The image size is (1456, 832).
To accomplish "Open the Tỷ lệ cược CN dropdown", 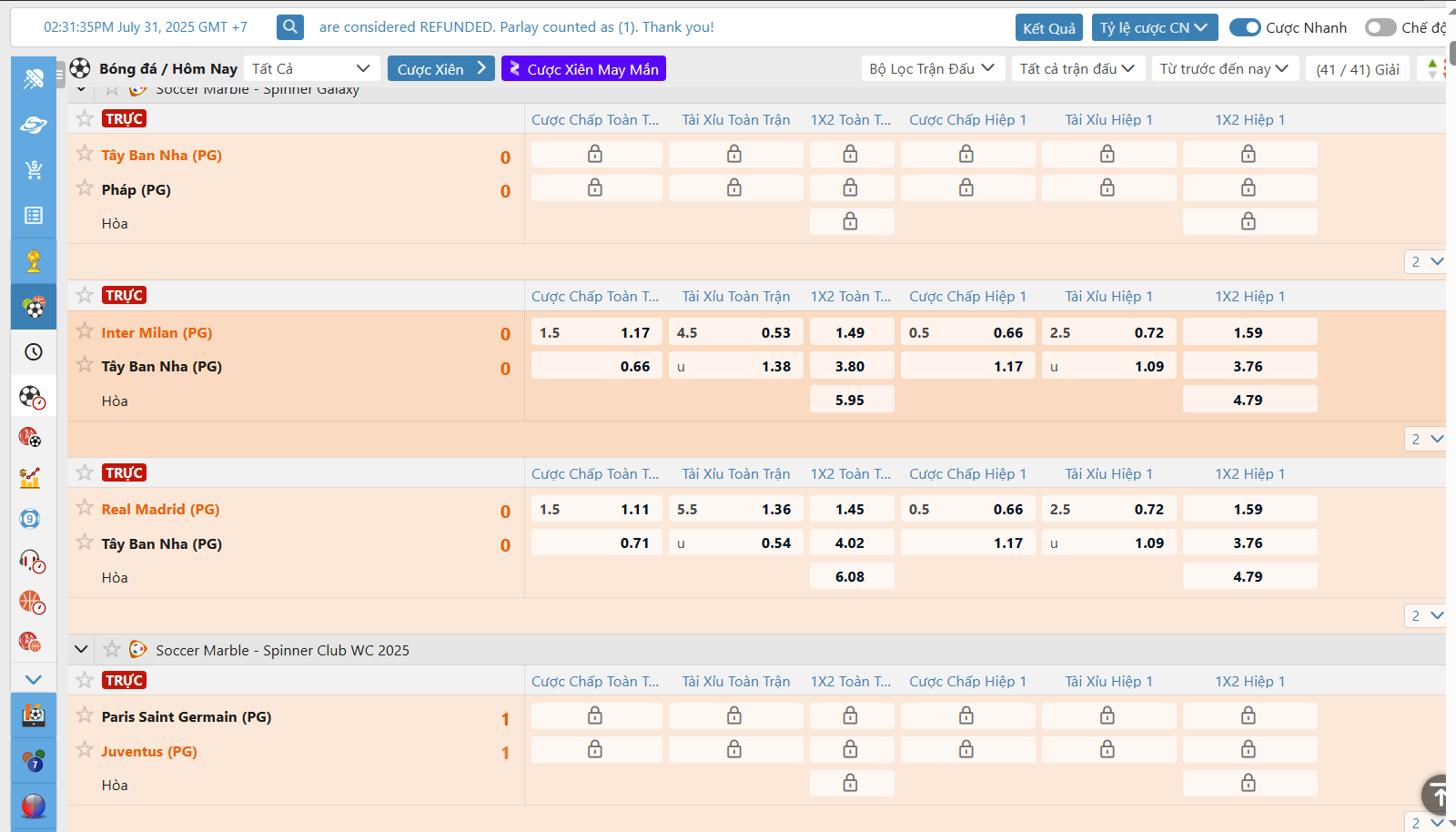I will (x=1154, y=27).
